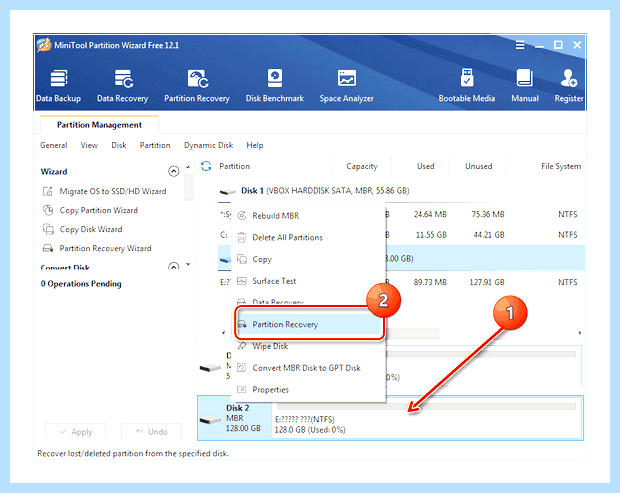Open Copy Disk Wizard link
This screenshot has width=620, height=493.
pos(91,229)
